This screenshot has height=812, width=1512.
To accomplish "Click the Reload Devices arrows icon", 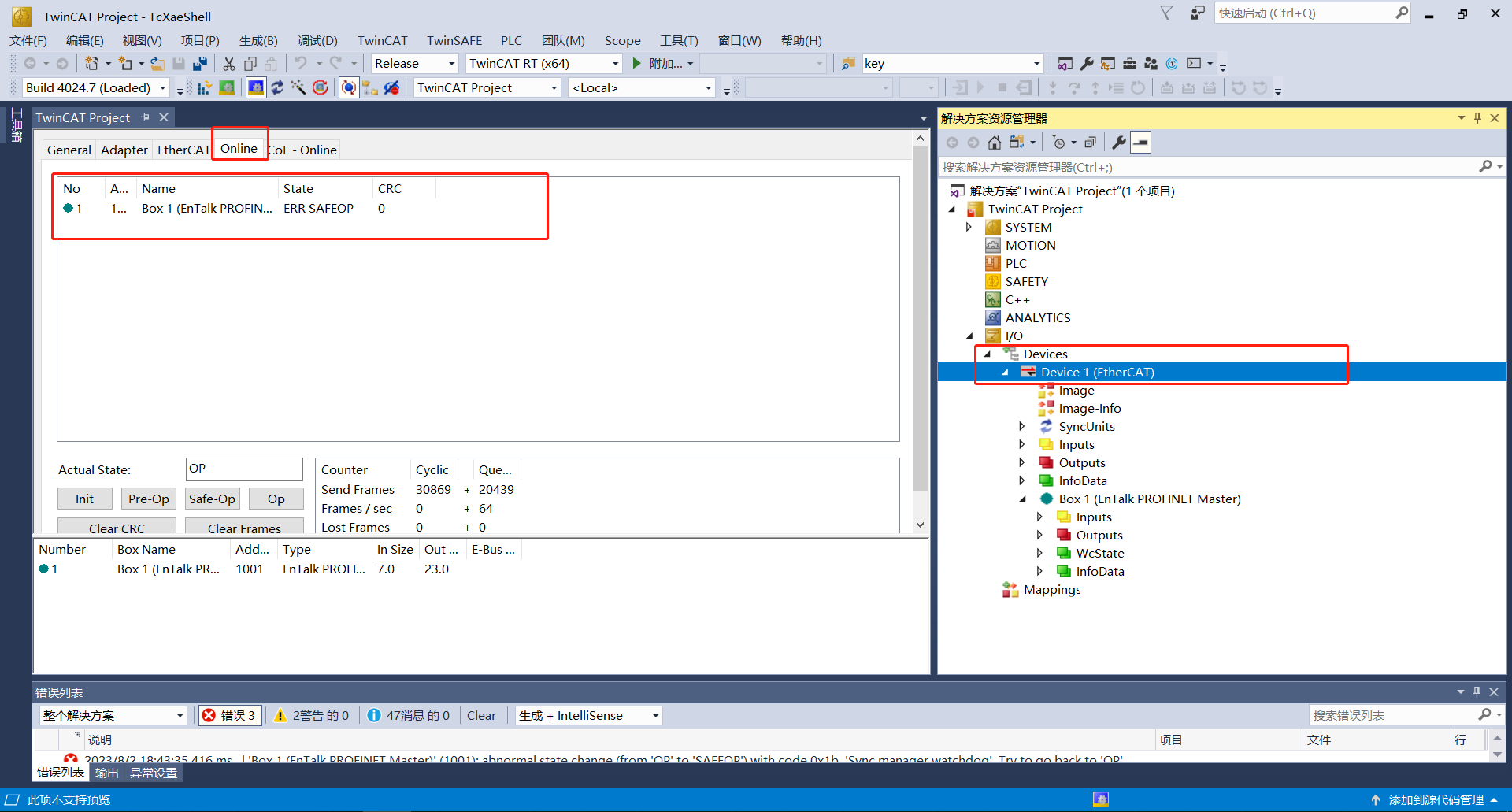I will point(277,87).
